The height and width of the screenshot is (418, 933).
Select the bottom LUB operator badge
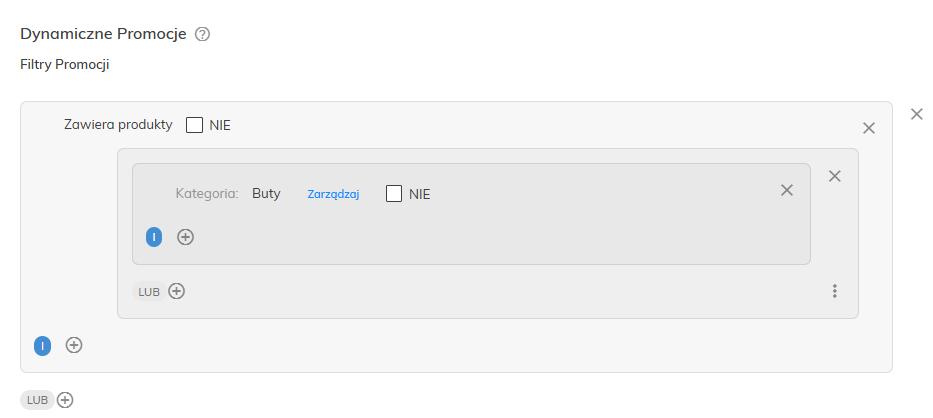[37, 400]
